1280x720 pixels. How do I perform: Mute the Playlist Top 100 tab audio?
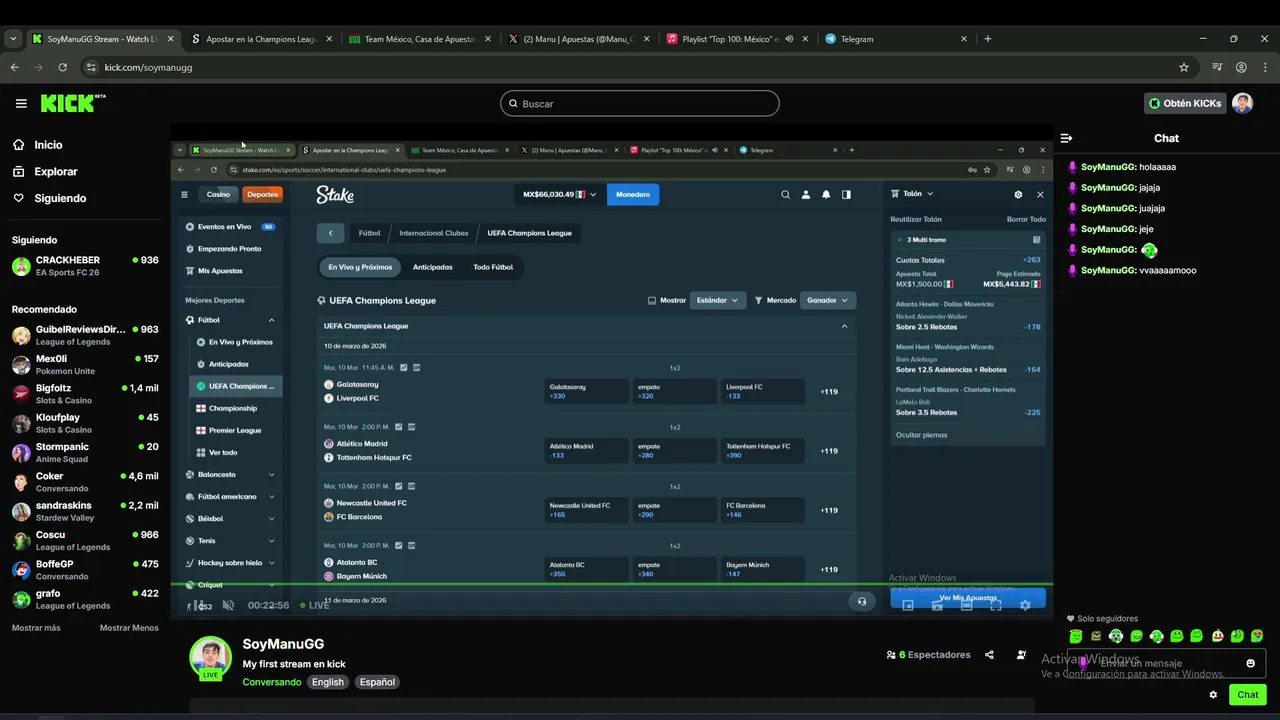click(x=789, y=39)
